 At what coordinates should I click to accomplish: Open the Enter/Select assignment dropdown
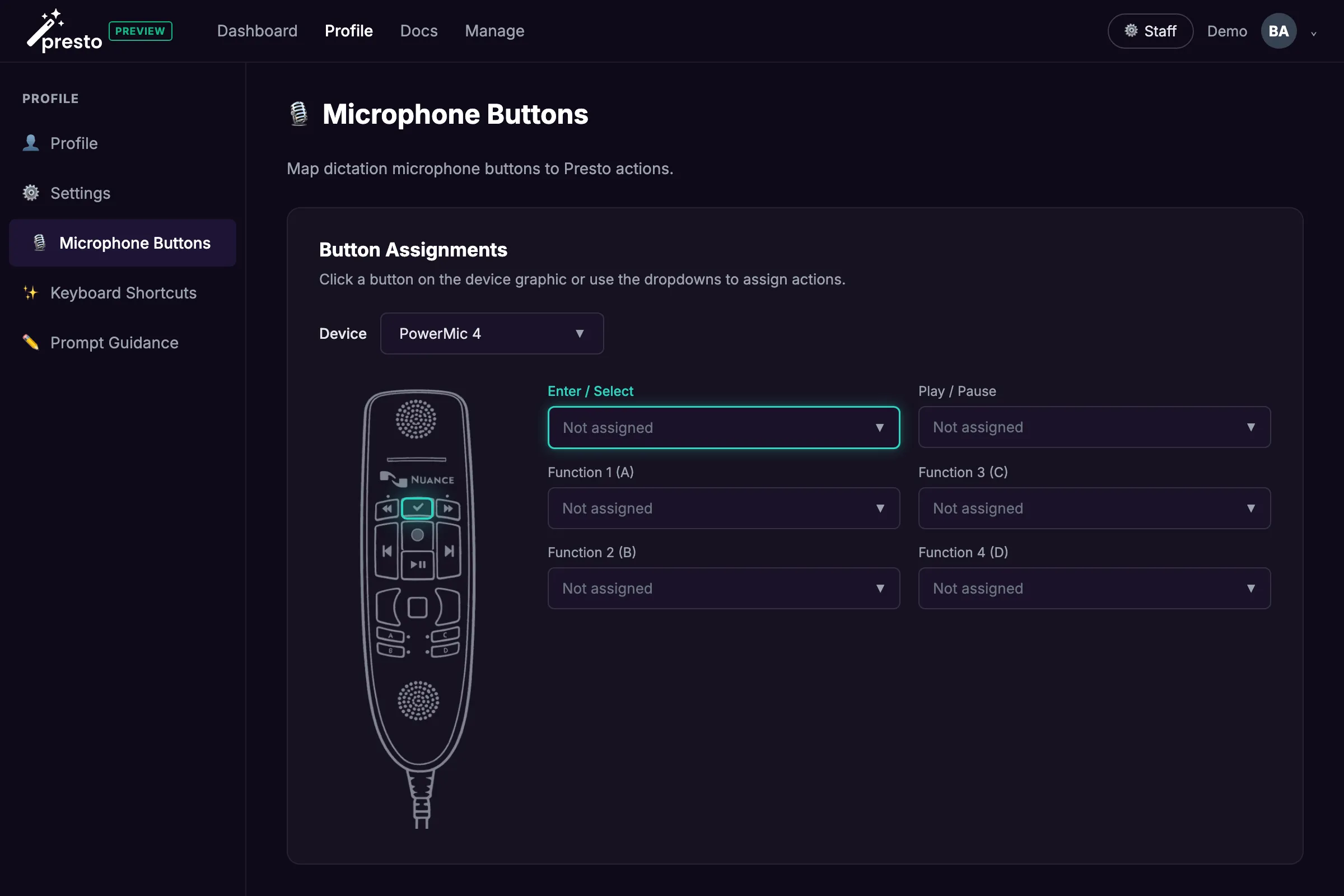coord(723,427)
